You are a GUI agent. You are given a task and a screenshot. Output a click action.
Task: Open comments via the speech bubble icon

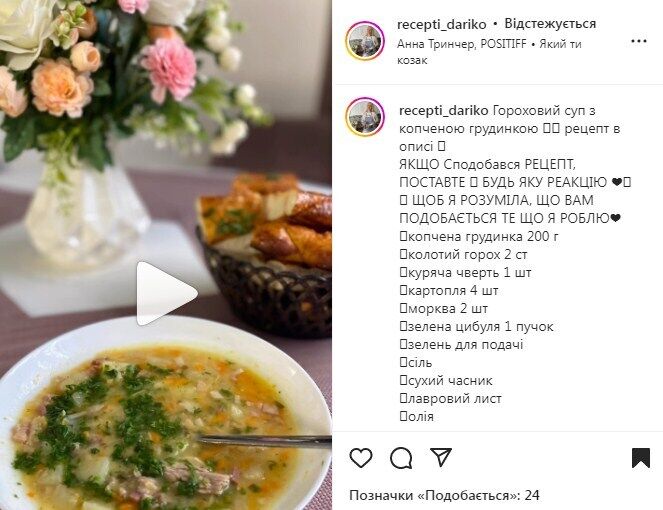click(x=401, y=458)
